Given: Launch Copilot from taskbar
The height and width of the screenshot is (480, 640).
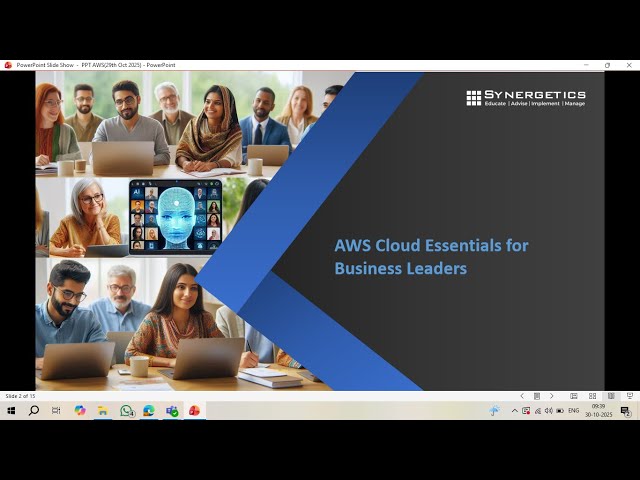Looking at the screenshot, I should click(x=80, y=411).
